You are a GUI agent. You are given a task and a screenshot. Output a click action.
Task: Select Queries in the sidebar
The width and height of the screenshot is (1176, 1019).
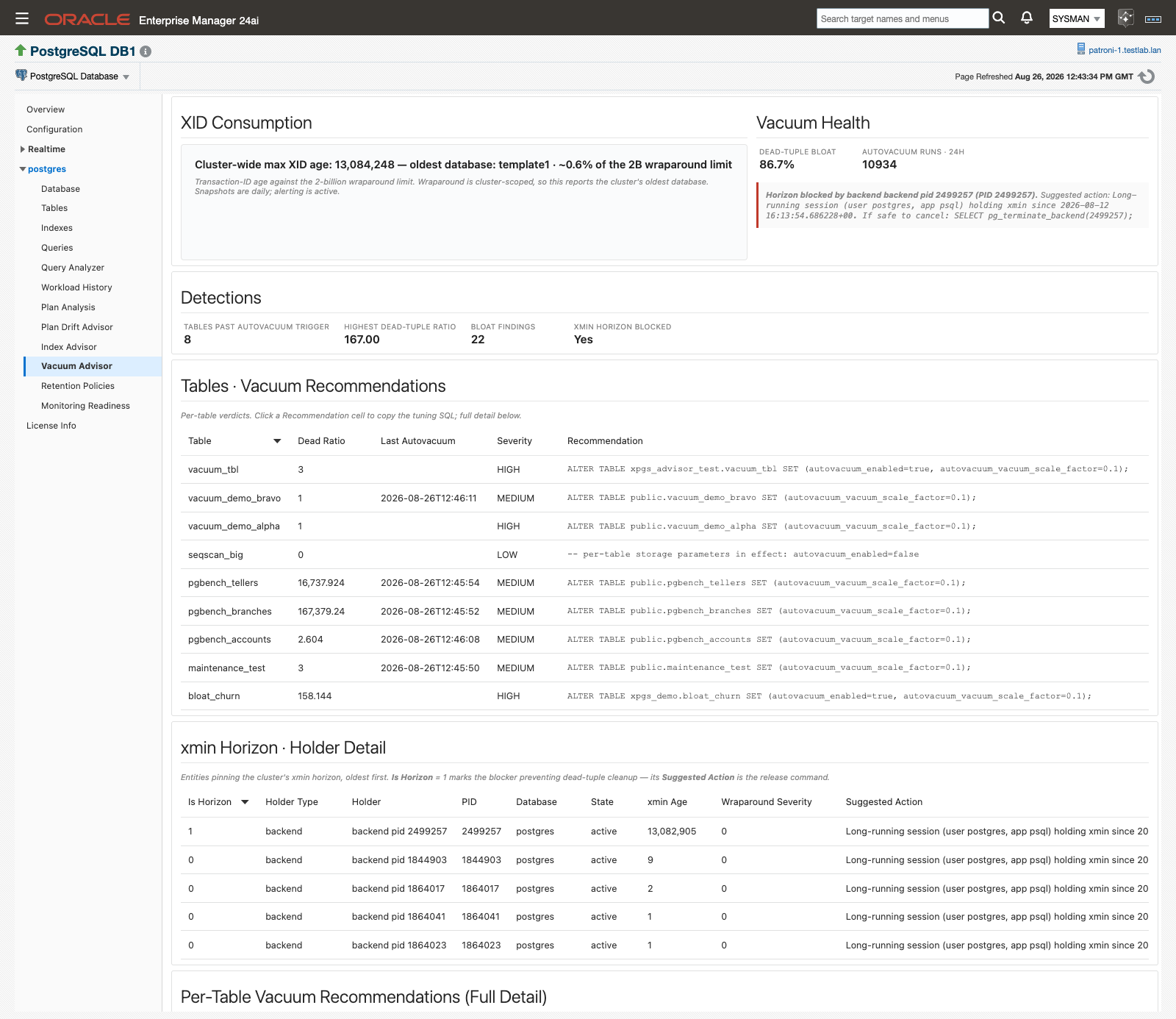[57, 248]
